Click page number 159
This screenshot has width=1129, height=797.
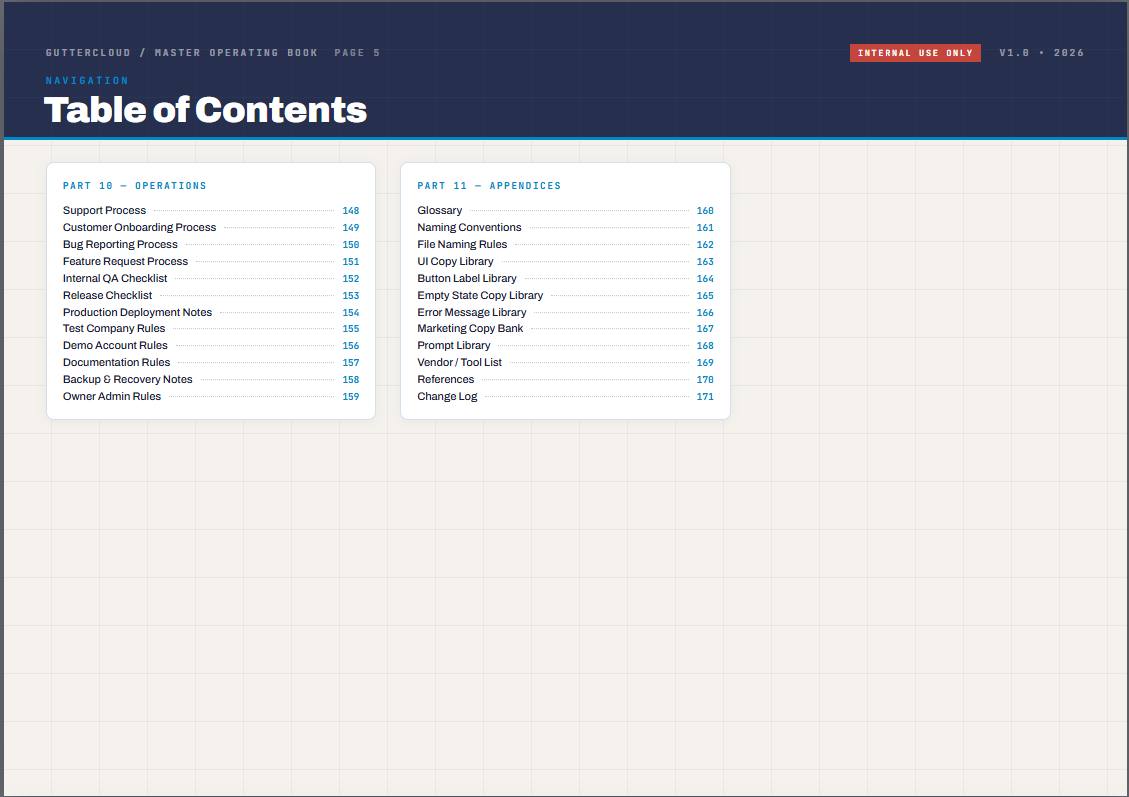click(x=351, y=397)
